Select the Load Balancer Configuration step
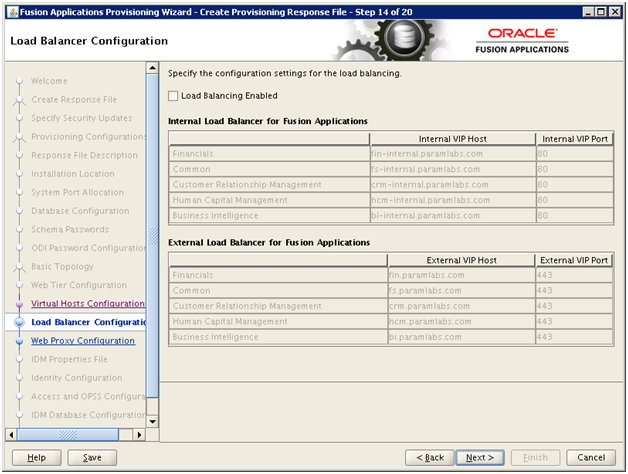 pyautogui.click(x=89, y=322)
